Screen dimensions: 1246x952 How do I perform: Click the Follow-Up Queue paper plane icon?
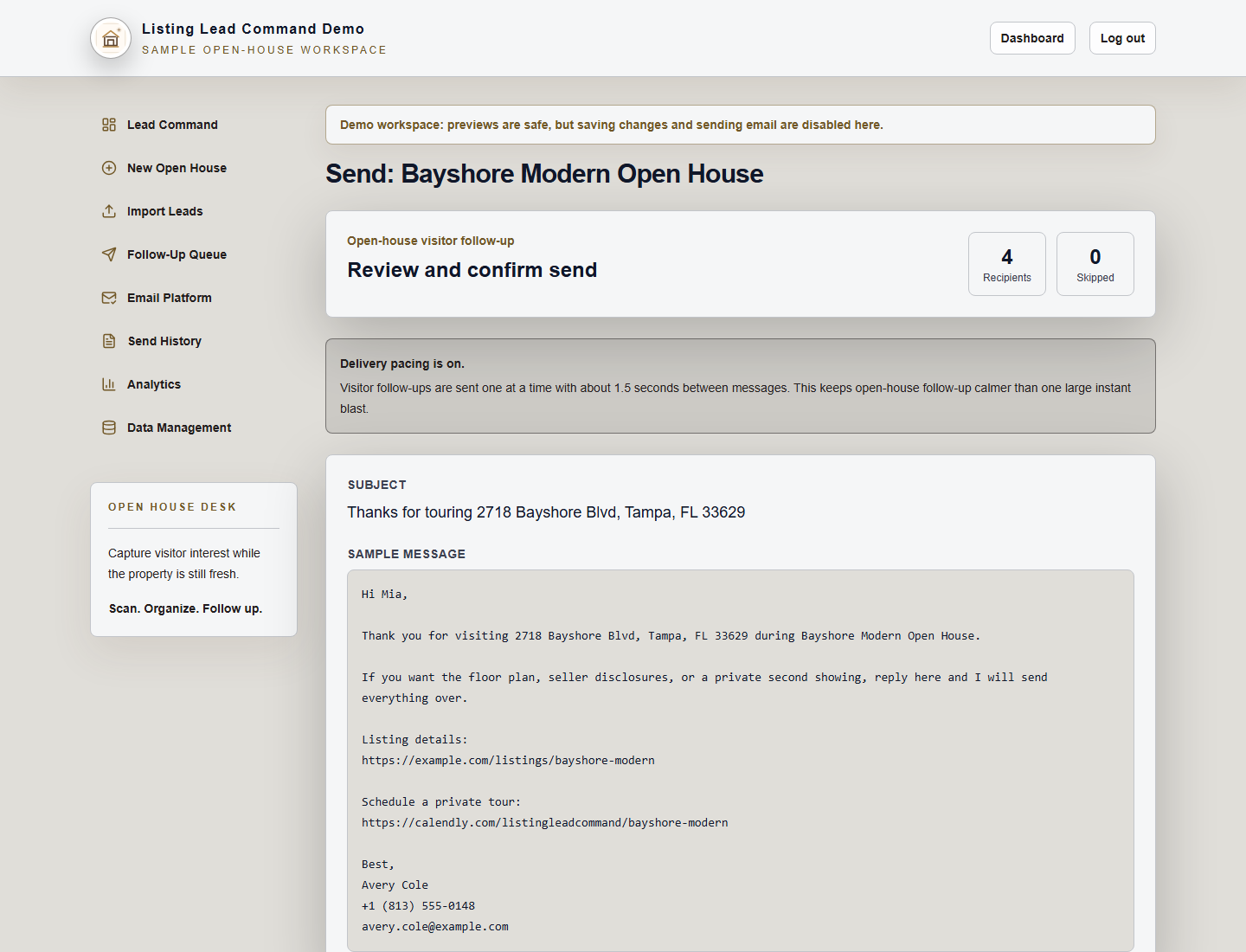[x=109, y=254]
